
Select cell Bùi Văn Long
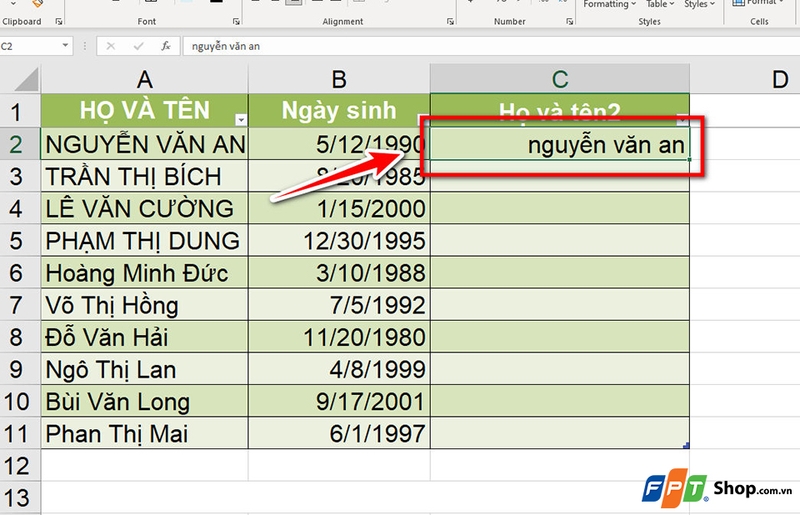[x=144, y=401]
